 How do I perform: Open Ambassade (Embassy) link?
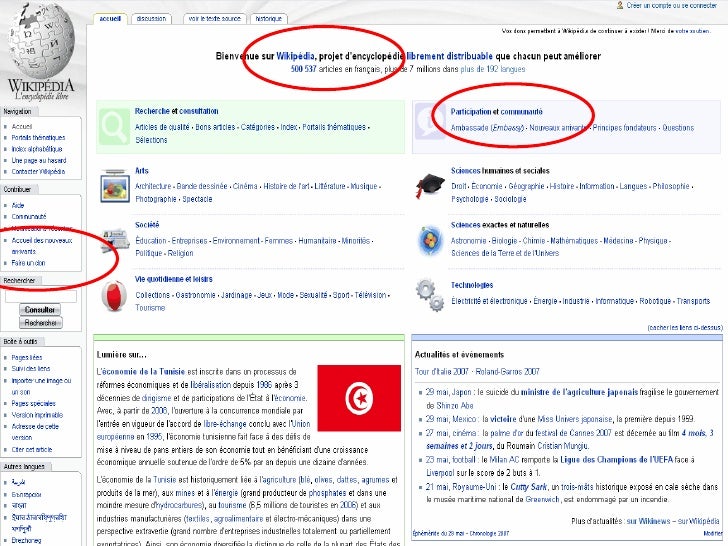(488, 128)
